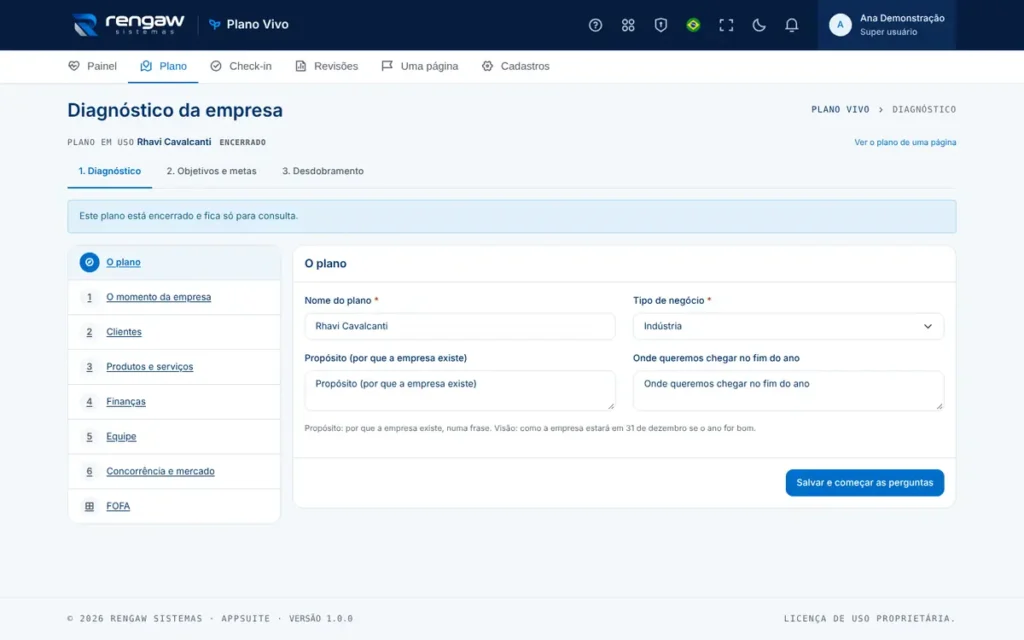Open Cadastros menu item

[x=515, y=66]
